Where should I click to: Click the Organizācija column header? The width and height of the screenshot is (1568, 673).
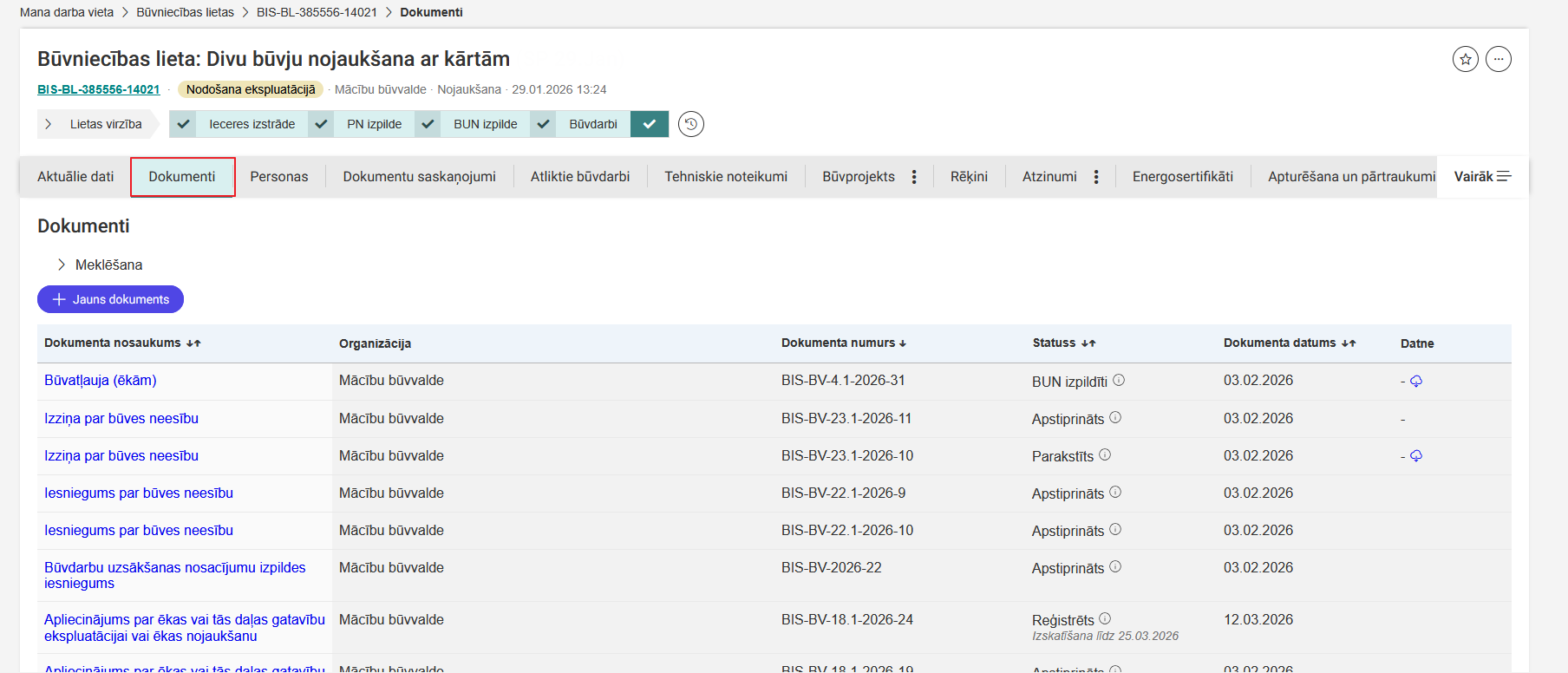point(375,343)
